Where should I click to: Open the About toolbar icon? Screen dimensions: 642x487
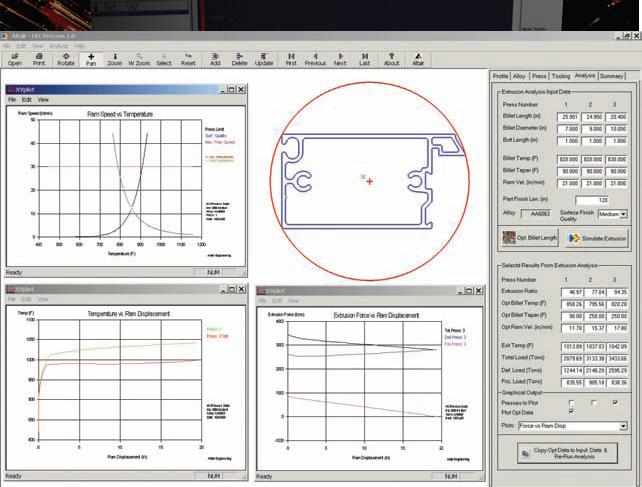[x=391, y=60]
